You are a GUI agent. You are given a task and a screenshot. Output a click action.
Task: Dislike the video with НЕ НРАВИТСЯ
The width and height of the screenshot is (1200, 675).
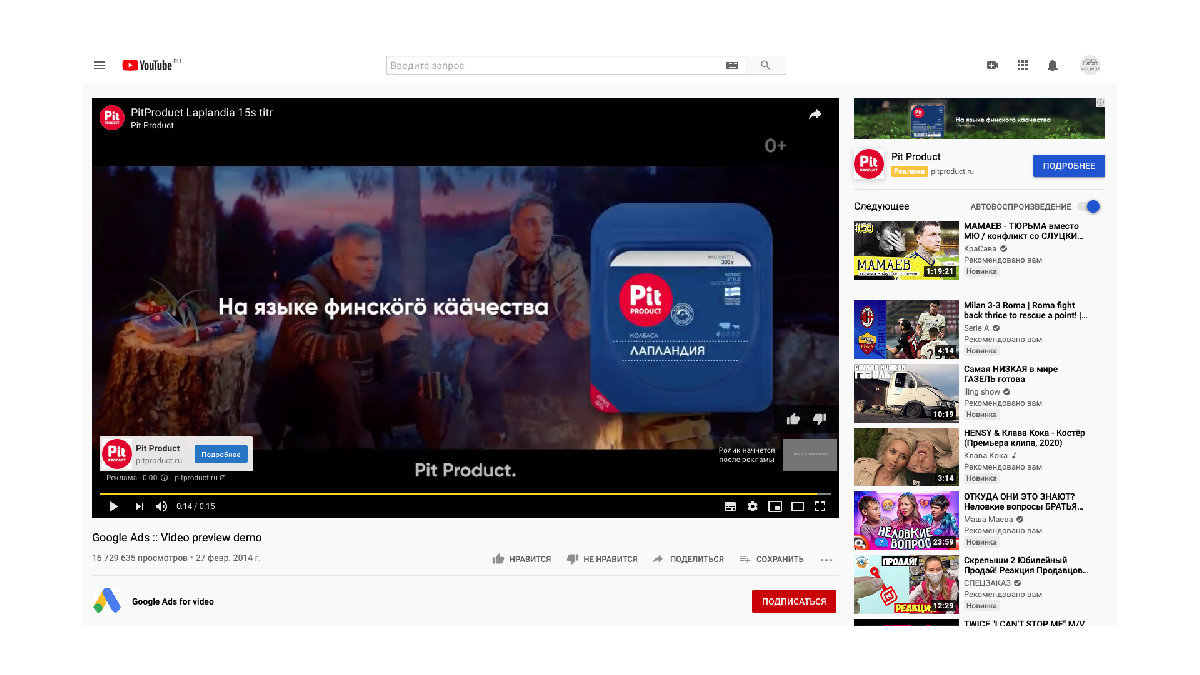602,559
